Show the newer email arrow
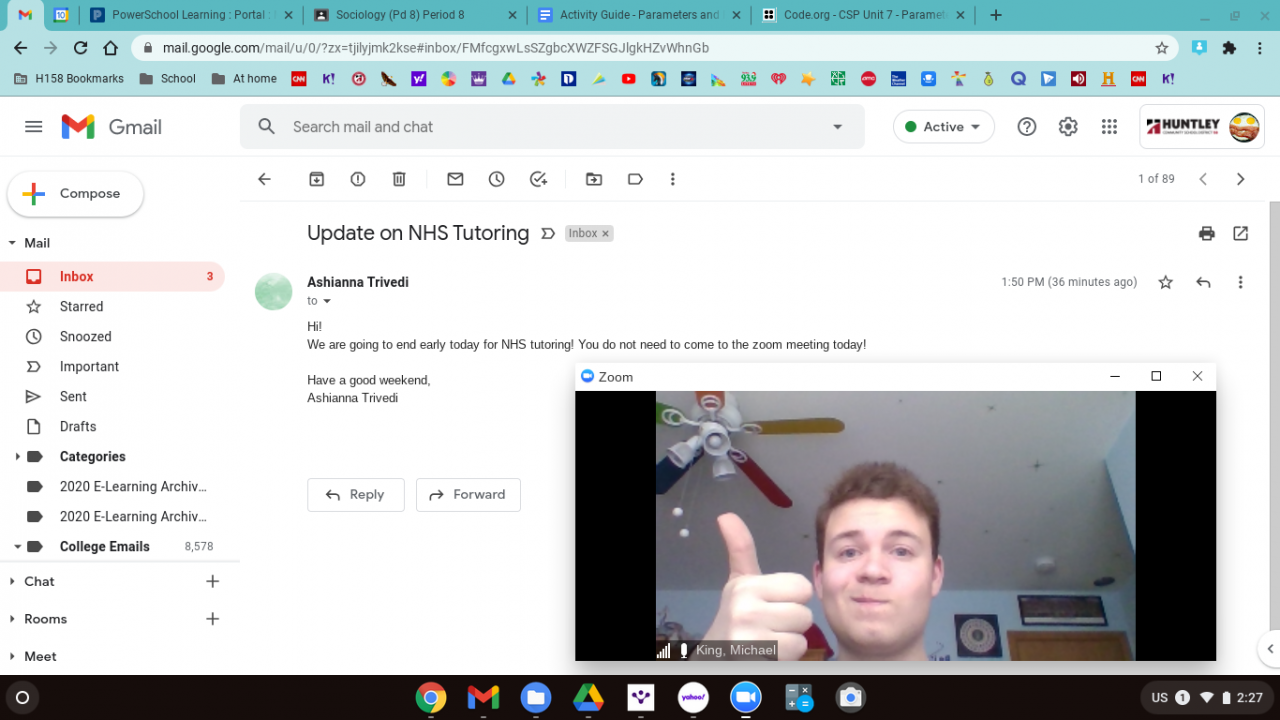This screenshot has width=1280, height=720. (1203, 179)
